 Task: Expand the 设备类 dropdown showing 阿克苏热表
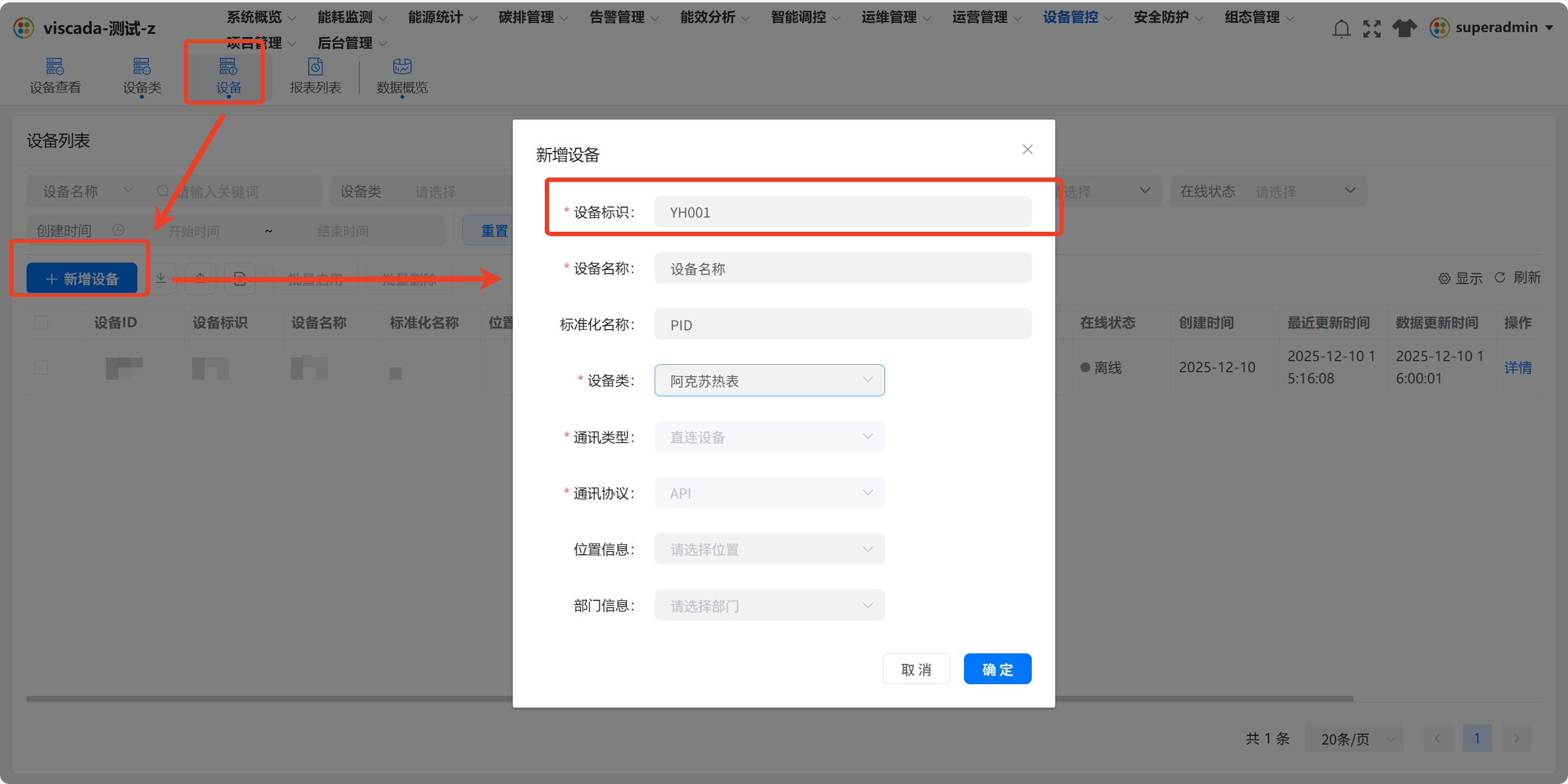[x=769, y=380]
